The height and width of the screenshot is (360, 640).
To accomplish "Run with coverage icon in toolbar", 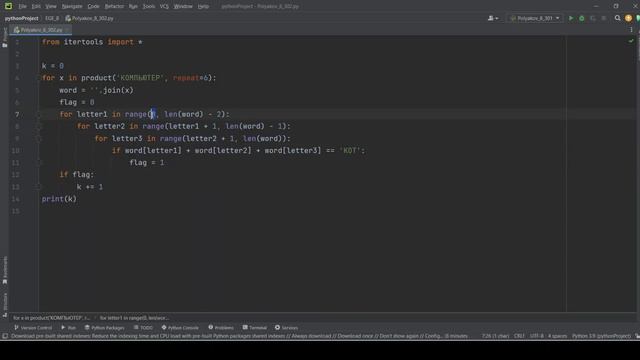I will [x=593, y=18].
